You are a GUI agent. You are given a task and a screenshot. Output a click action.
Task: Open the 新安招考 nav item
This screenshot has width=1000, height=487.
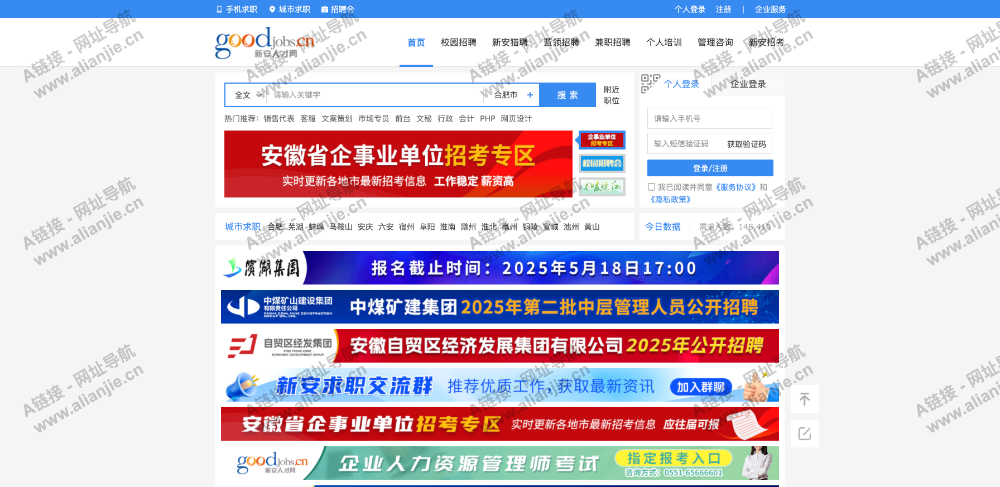tap(767, 43)
